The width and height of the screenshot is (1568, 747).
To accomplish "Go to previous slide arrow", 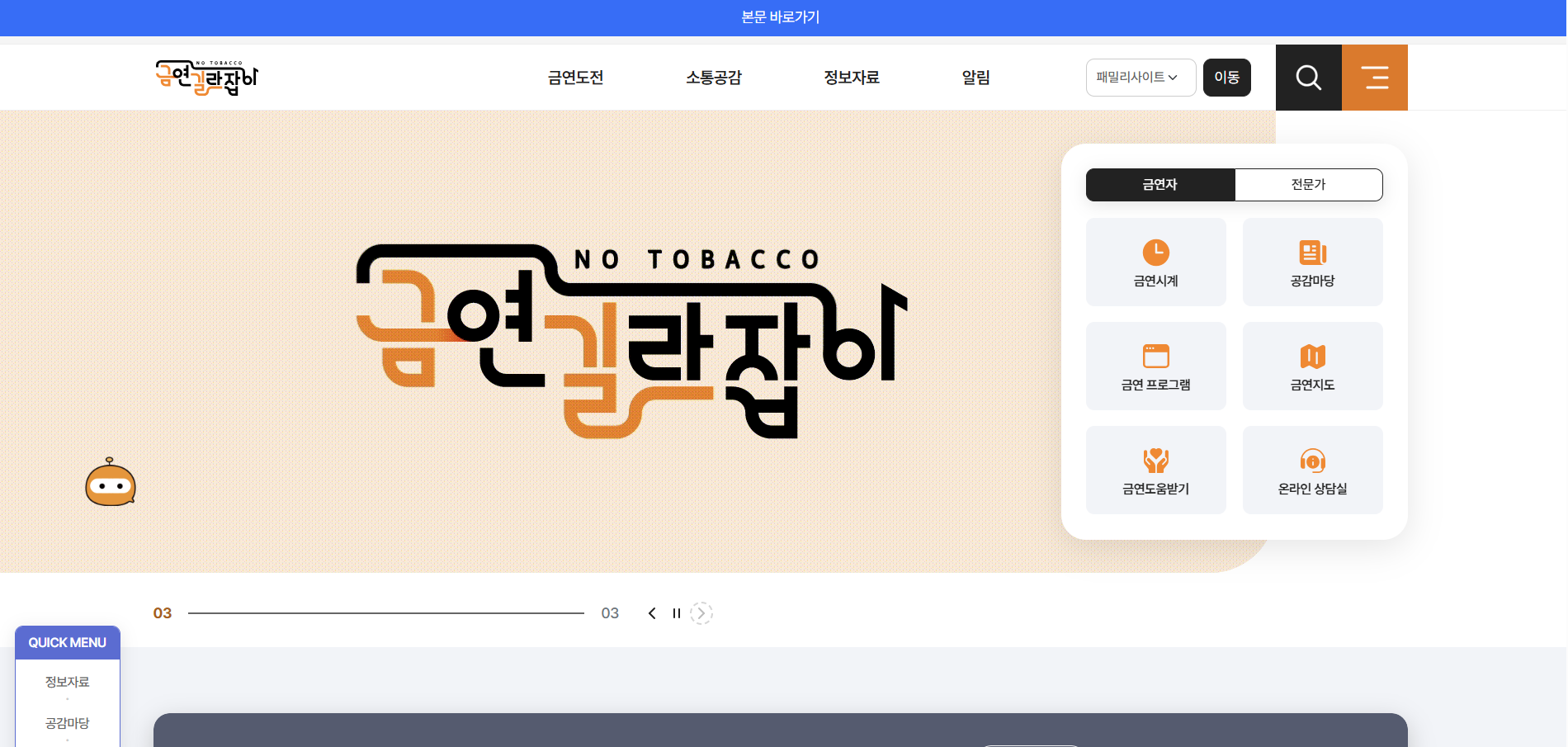I will [652, 613].
